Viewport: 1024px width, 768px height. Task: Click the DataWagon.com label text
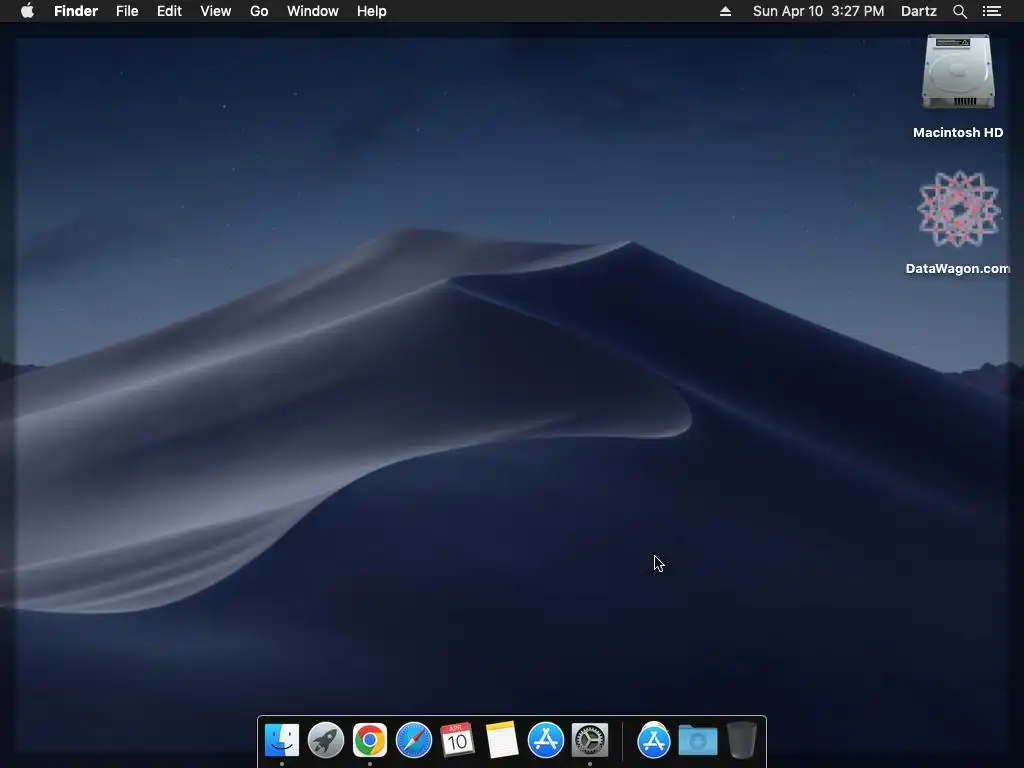[958, 268]
